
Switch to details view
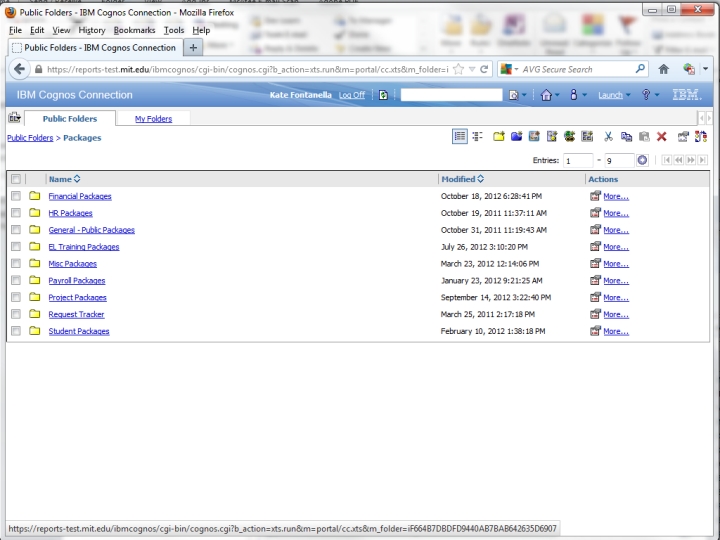tap(477, 137)
